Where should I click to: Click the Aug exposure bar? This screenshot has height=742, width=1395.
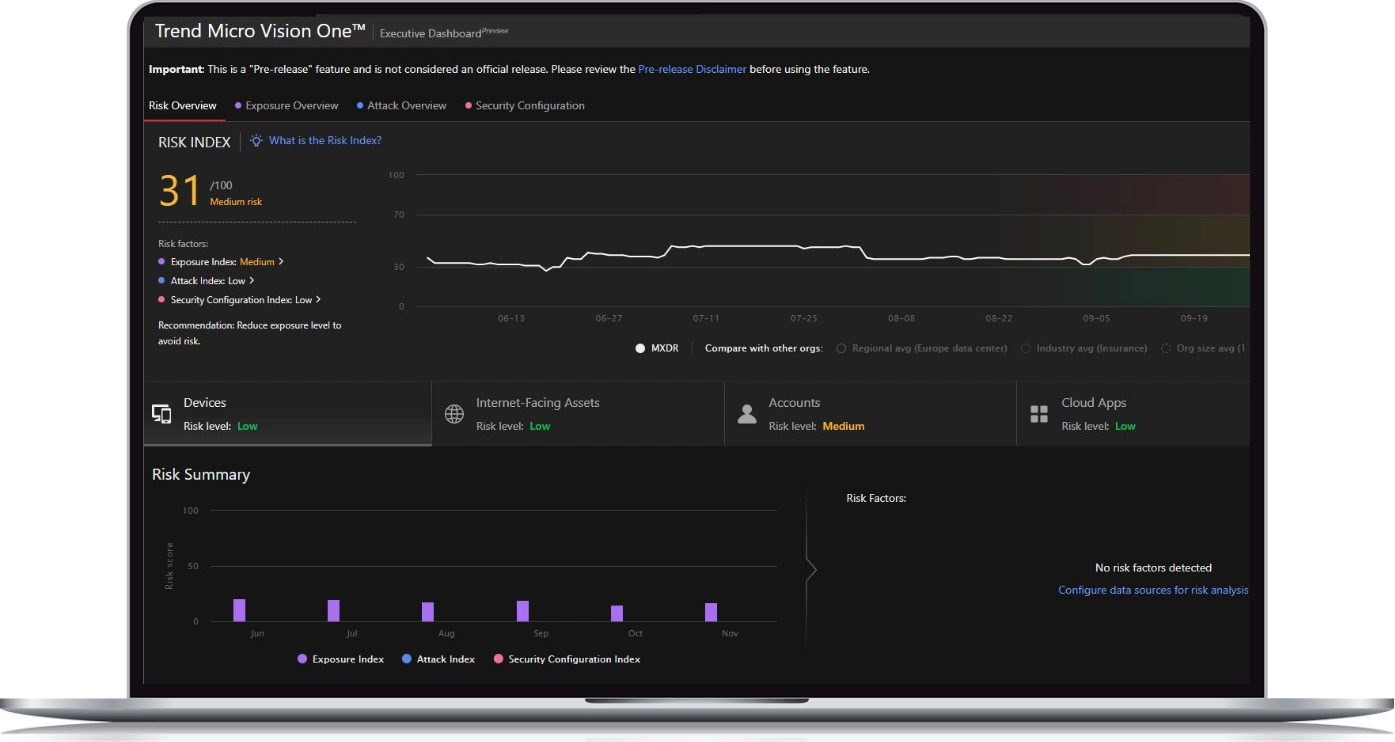[428, 612]
